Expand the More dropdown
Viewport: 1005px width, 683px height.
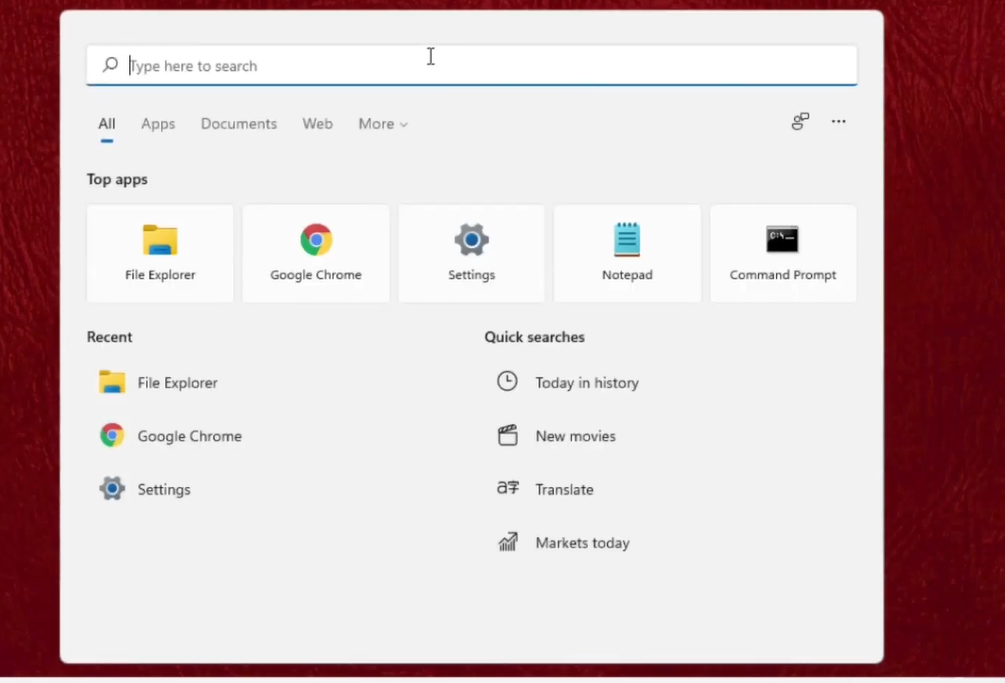tap(383, 124)
